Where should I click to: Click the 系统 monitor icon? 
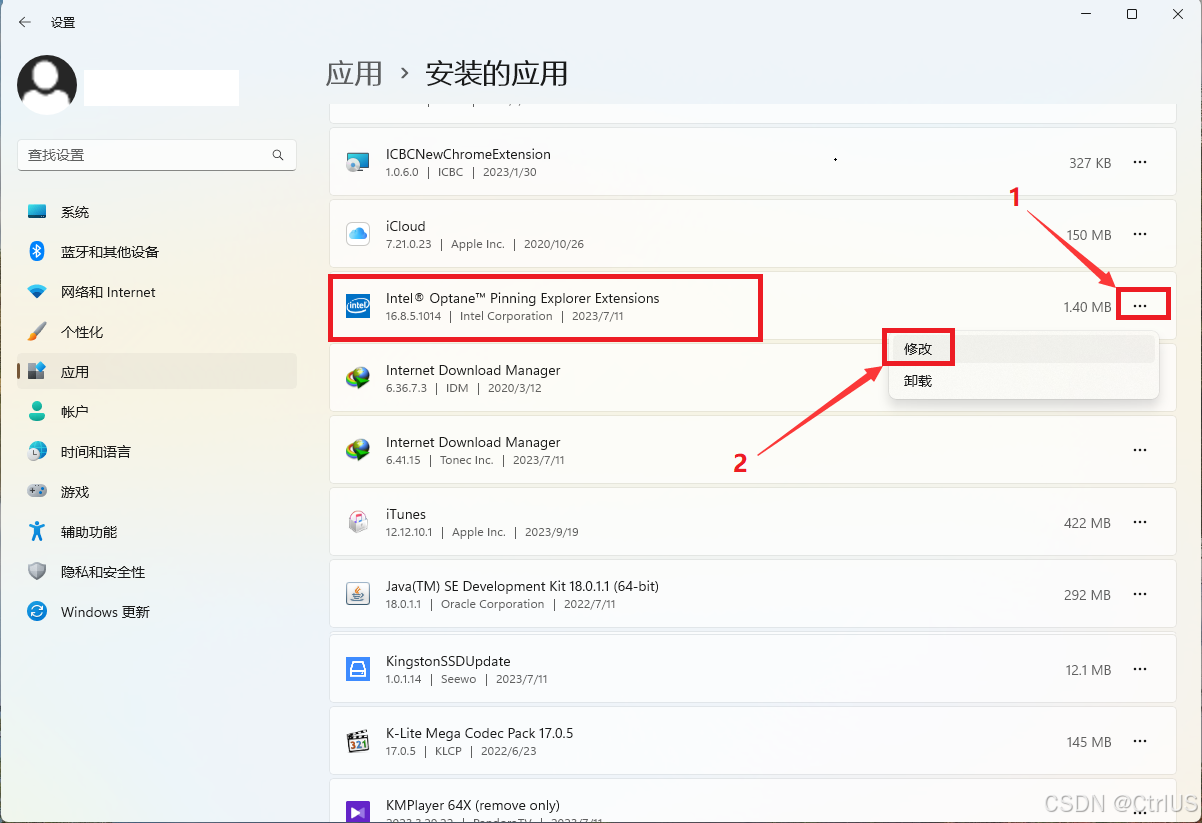pos(37,212)
